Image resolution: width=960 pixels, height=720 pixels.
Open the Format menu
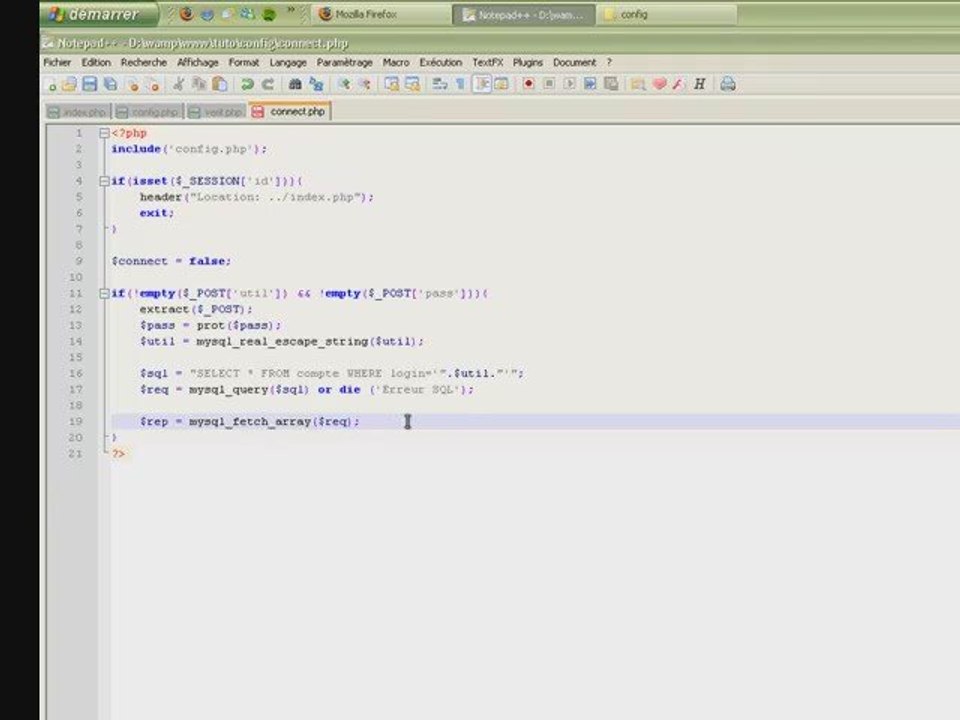pyautogui.click(x=244, y=62)
